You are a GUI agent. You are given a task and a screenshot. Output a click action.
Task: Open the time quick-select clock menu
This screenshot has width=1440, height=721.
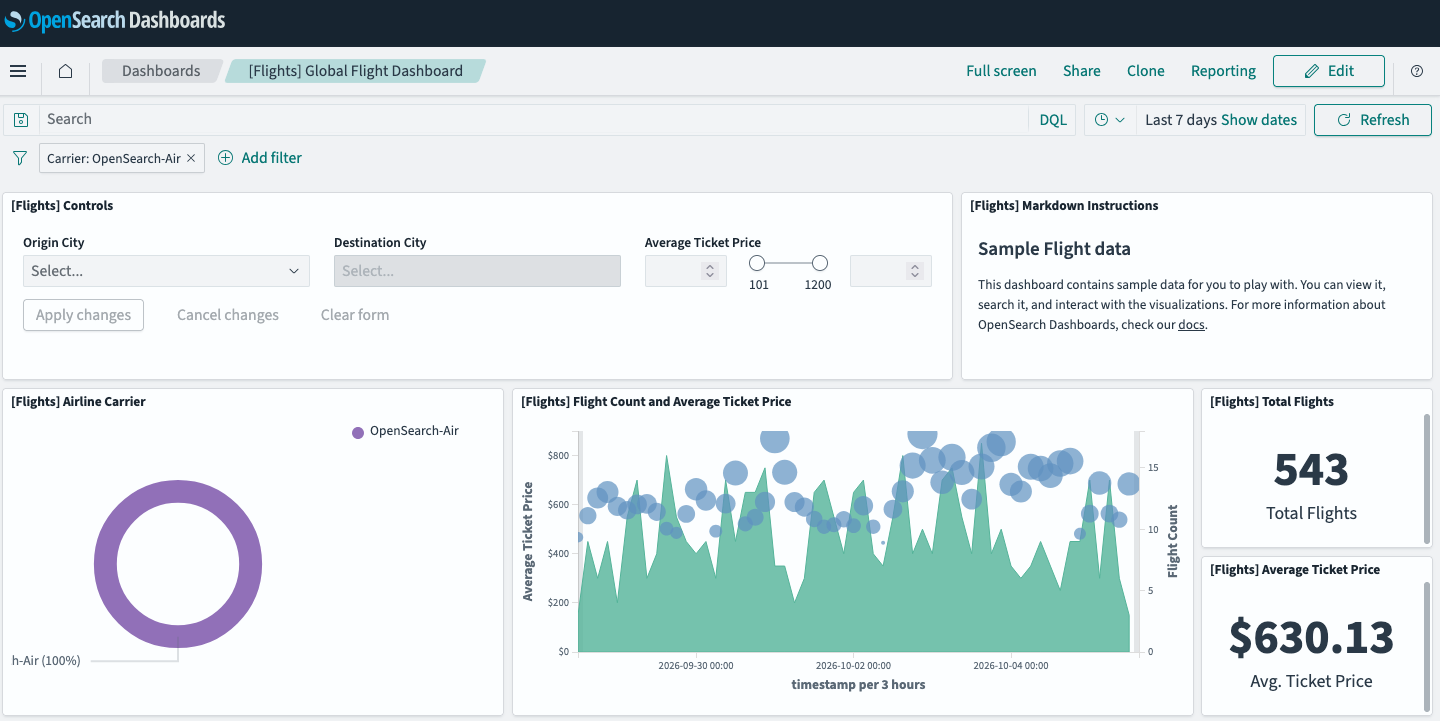(x=1109, y=120)
